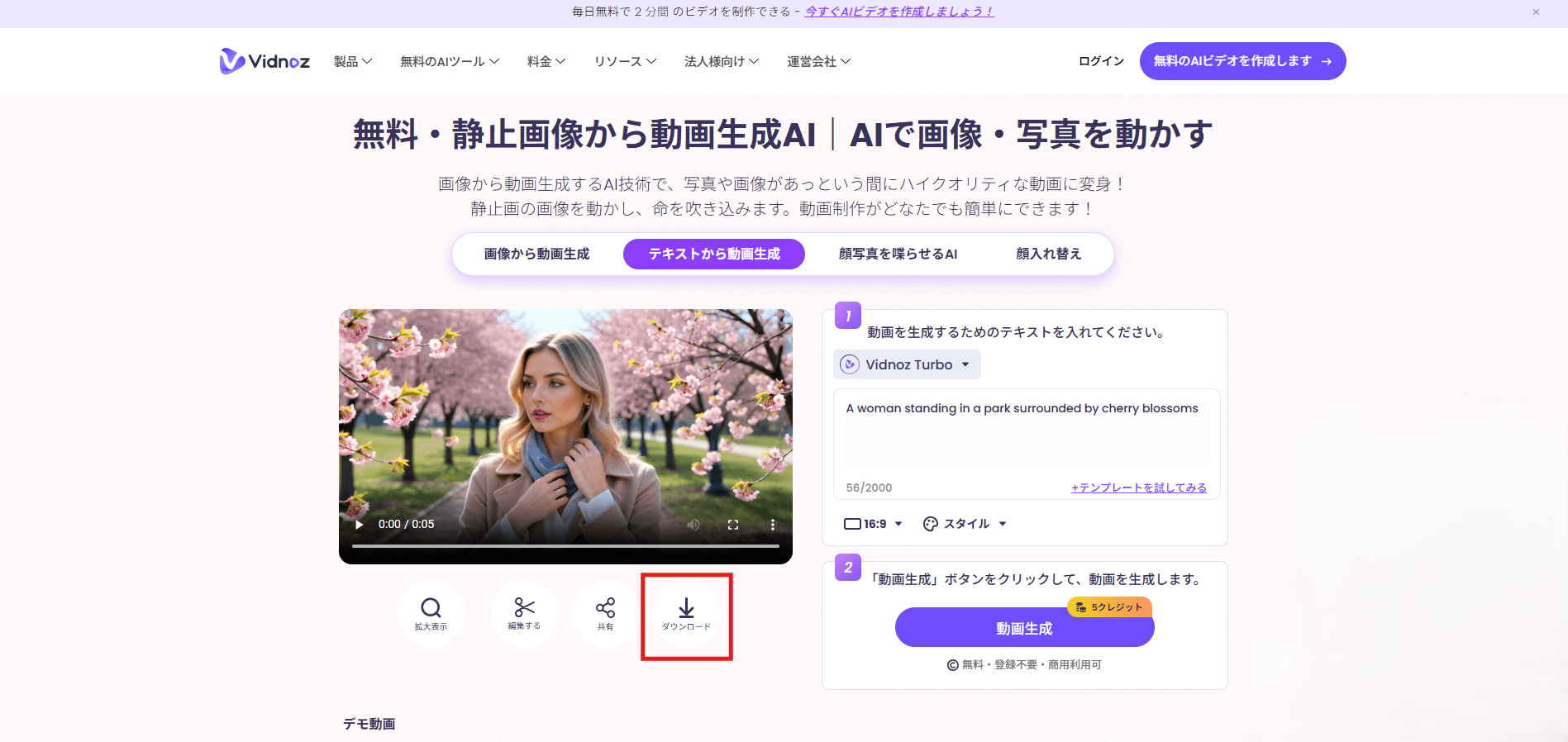Toggle video fullscreen icon
The width and height of the screenshot is (1568, 742).
[x=733, y=525]
